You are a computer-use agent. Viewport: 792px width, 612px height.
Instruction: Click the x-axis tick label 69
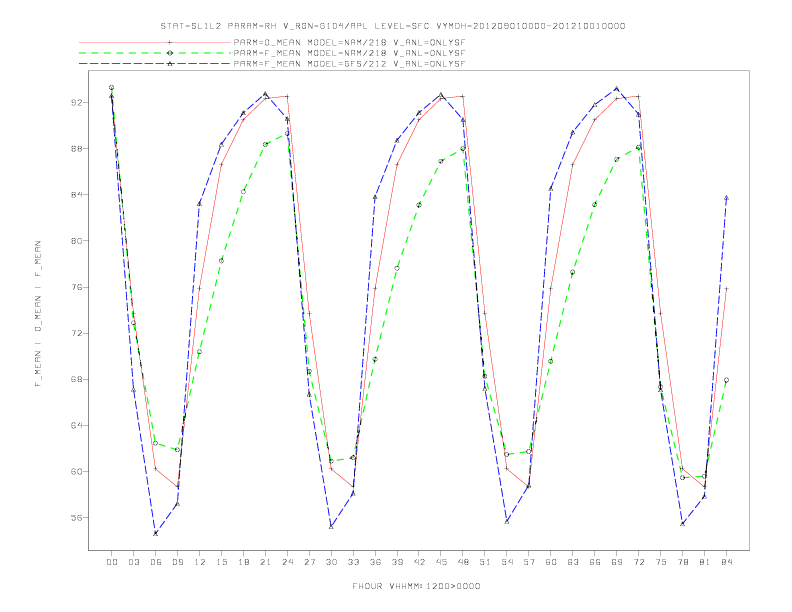click(617, 562)
